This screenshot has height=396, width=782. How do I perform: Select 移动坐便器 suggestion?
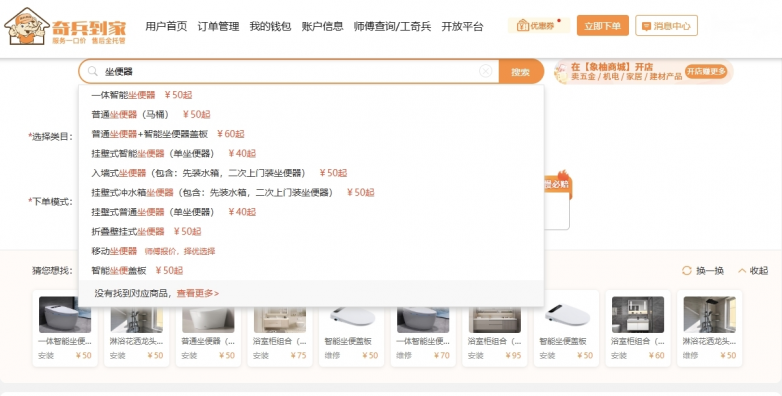311,251
